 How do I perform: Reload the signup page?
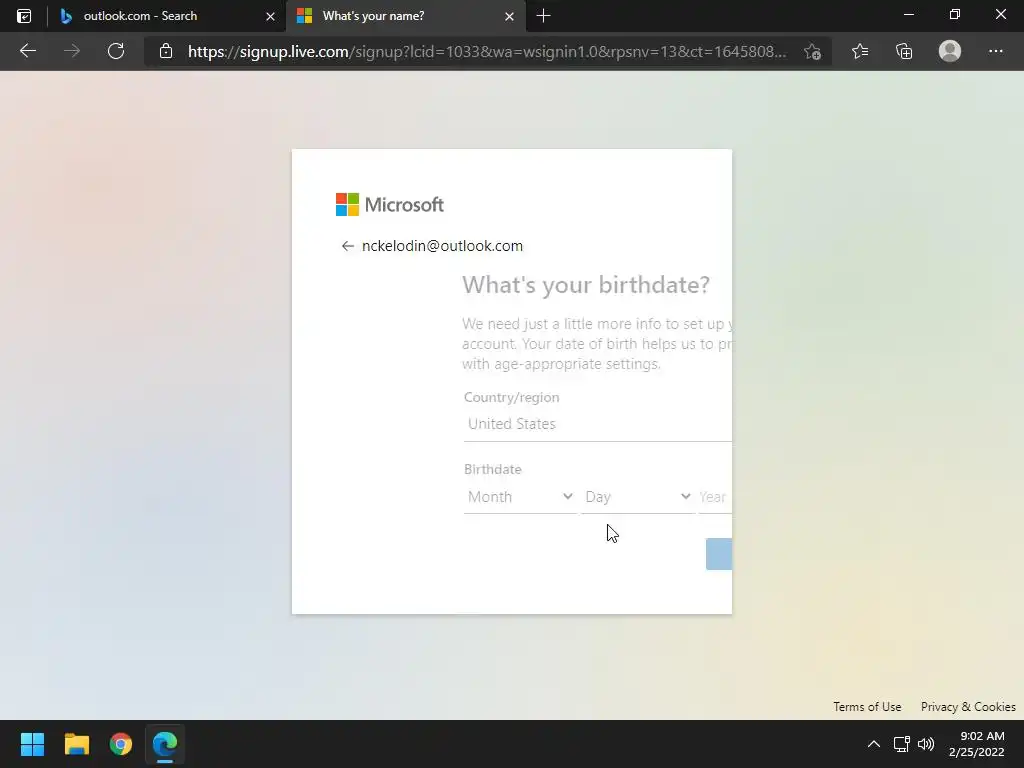coord(116,51)
